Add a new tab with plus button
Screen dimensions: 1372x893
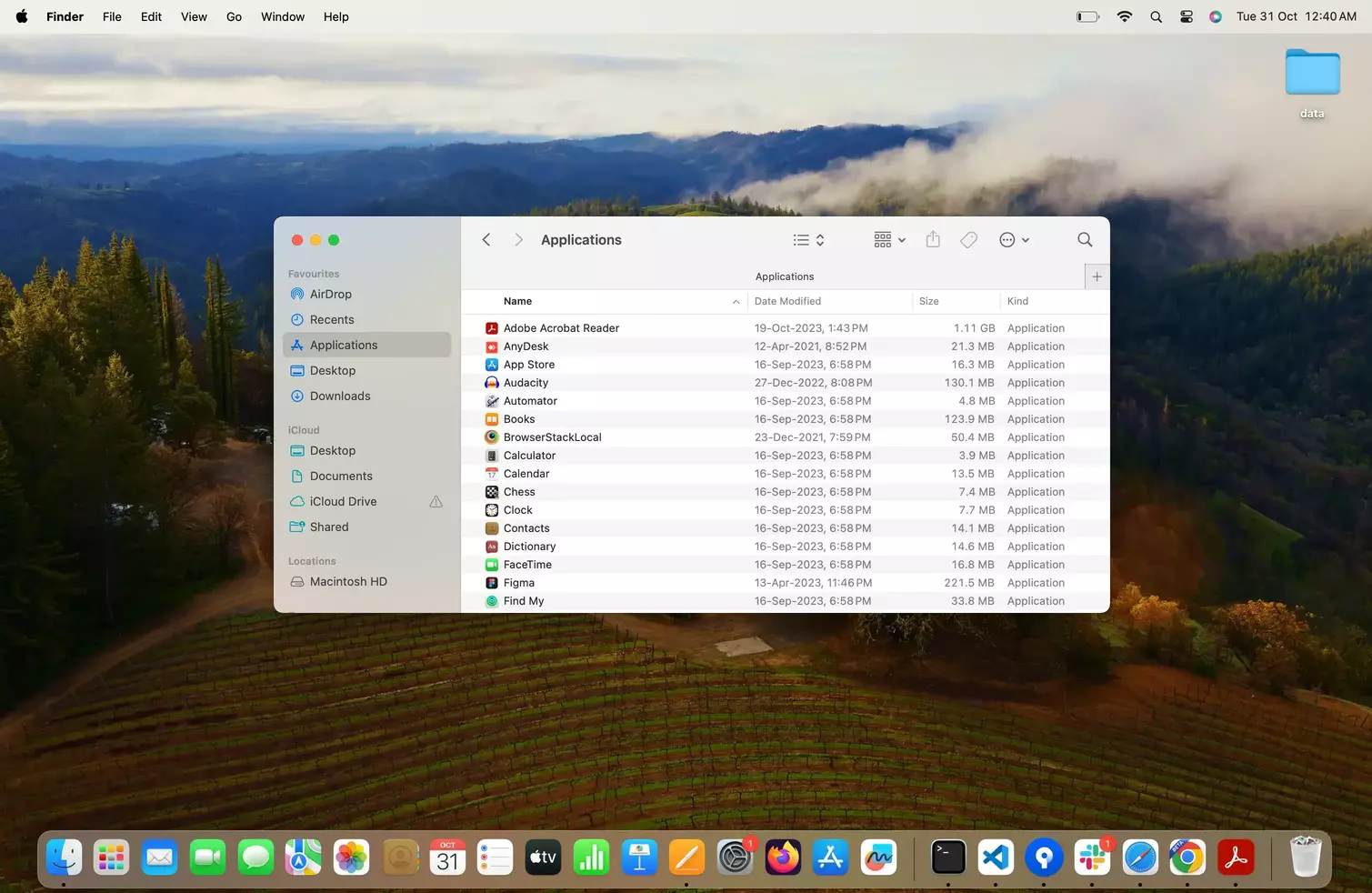click(1097, 276)
